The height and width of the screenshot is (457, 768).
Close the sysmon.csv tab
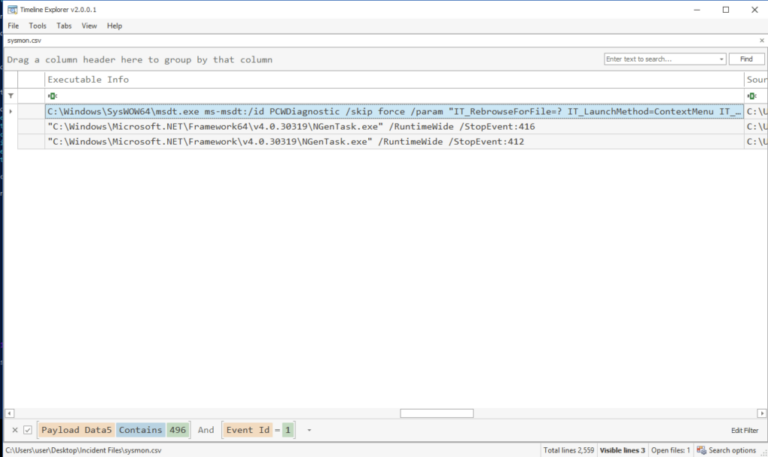coord(761,41)
